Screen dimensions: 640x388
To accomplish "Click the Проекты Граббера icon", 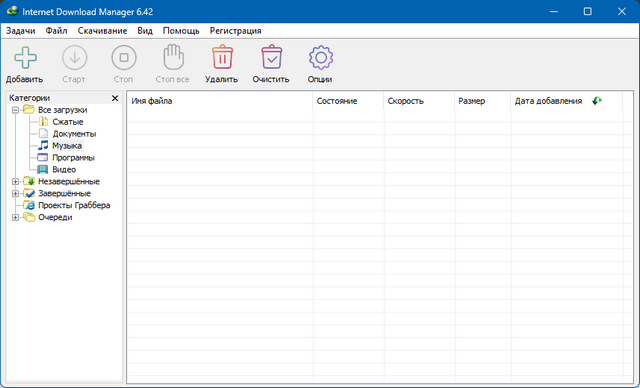I will (29, 205).
